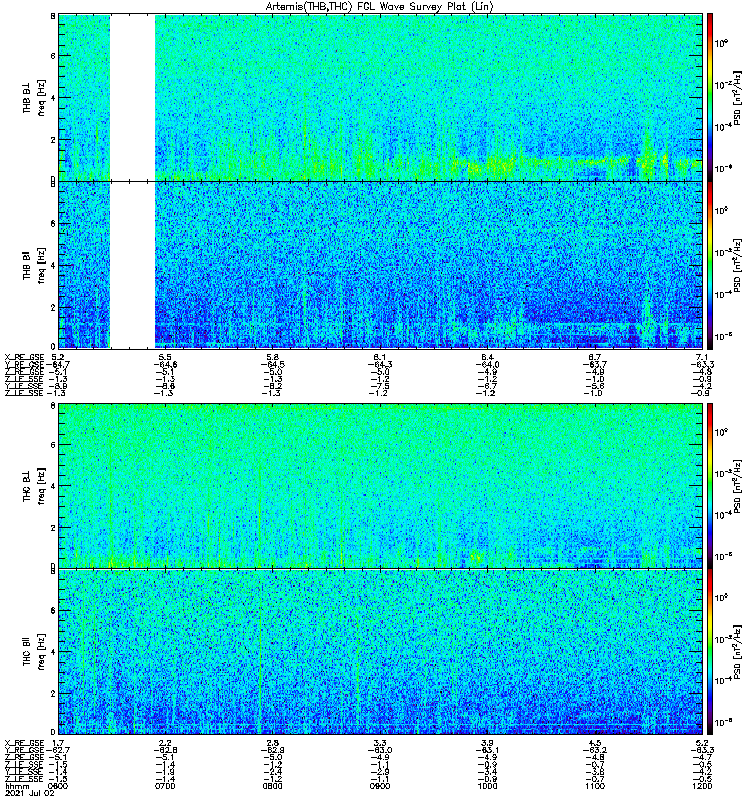
Task: Click the white data gap in THB B⊥ spectrogram
Action: (x=133, y=97)
